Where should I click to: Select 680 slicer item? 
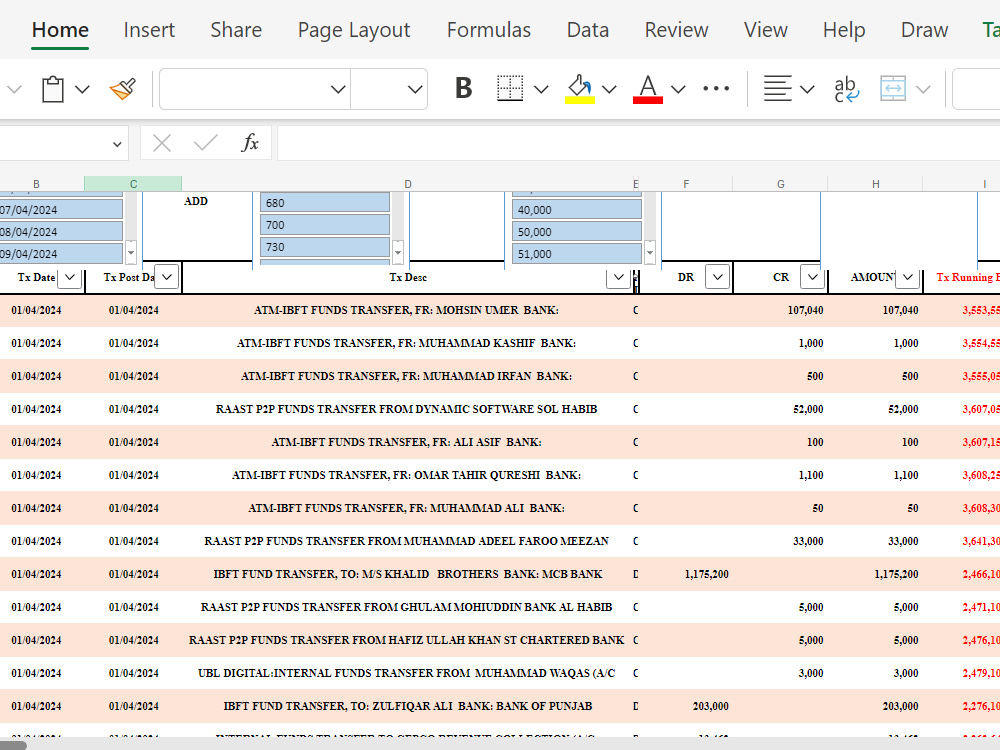pyautogui.click(x=325, y=203)
